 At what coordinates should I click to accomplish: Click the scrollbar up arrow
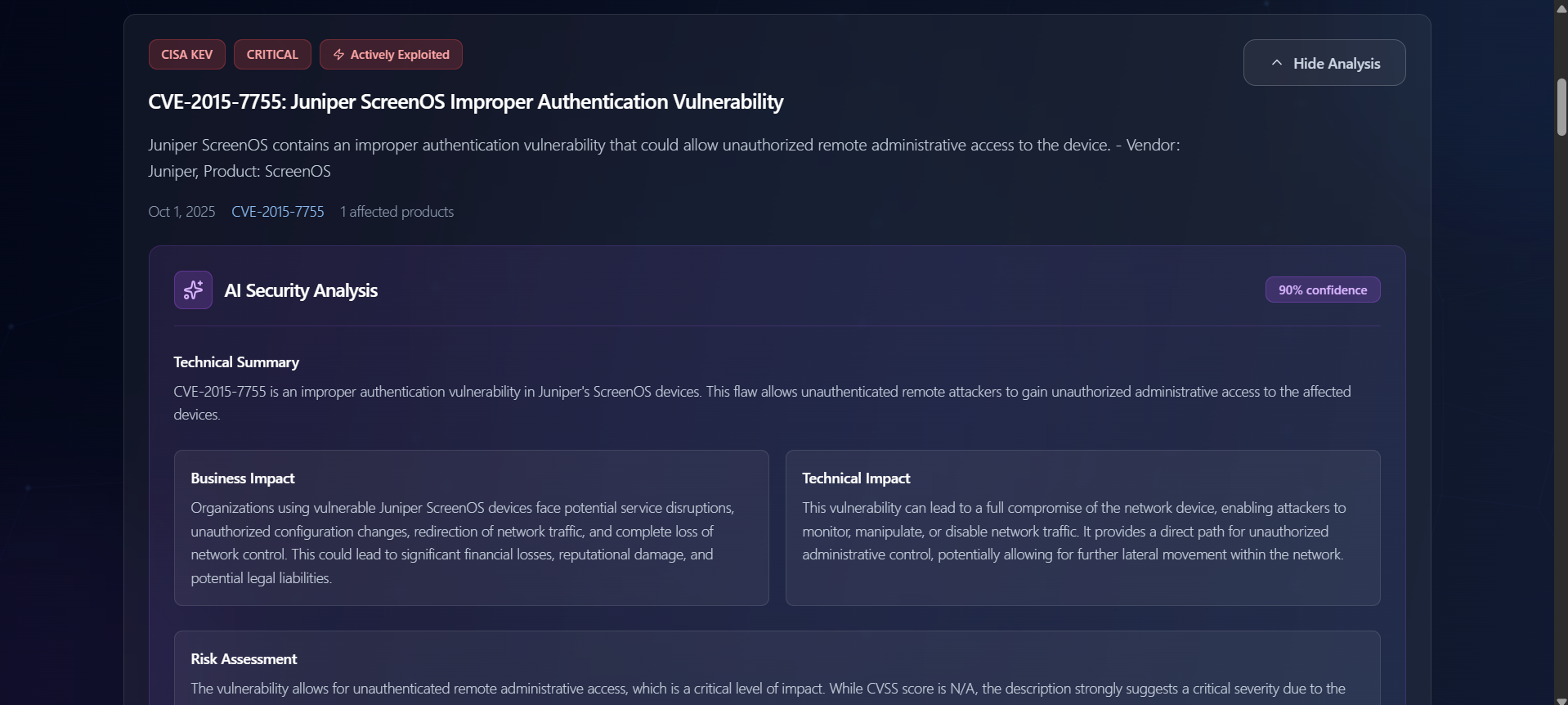pos(1561,8)
